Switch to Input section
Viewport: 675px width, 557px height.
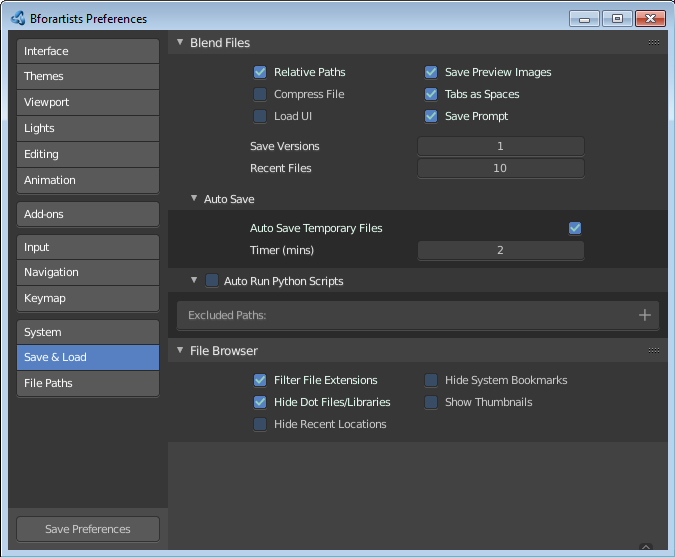click(88, 247)
